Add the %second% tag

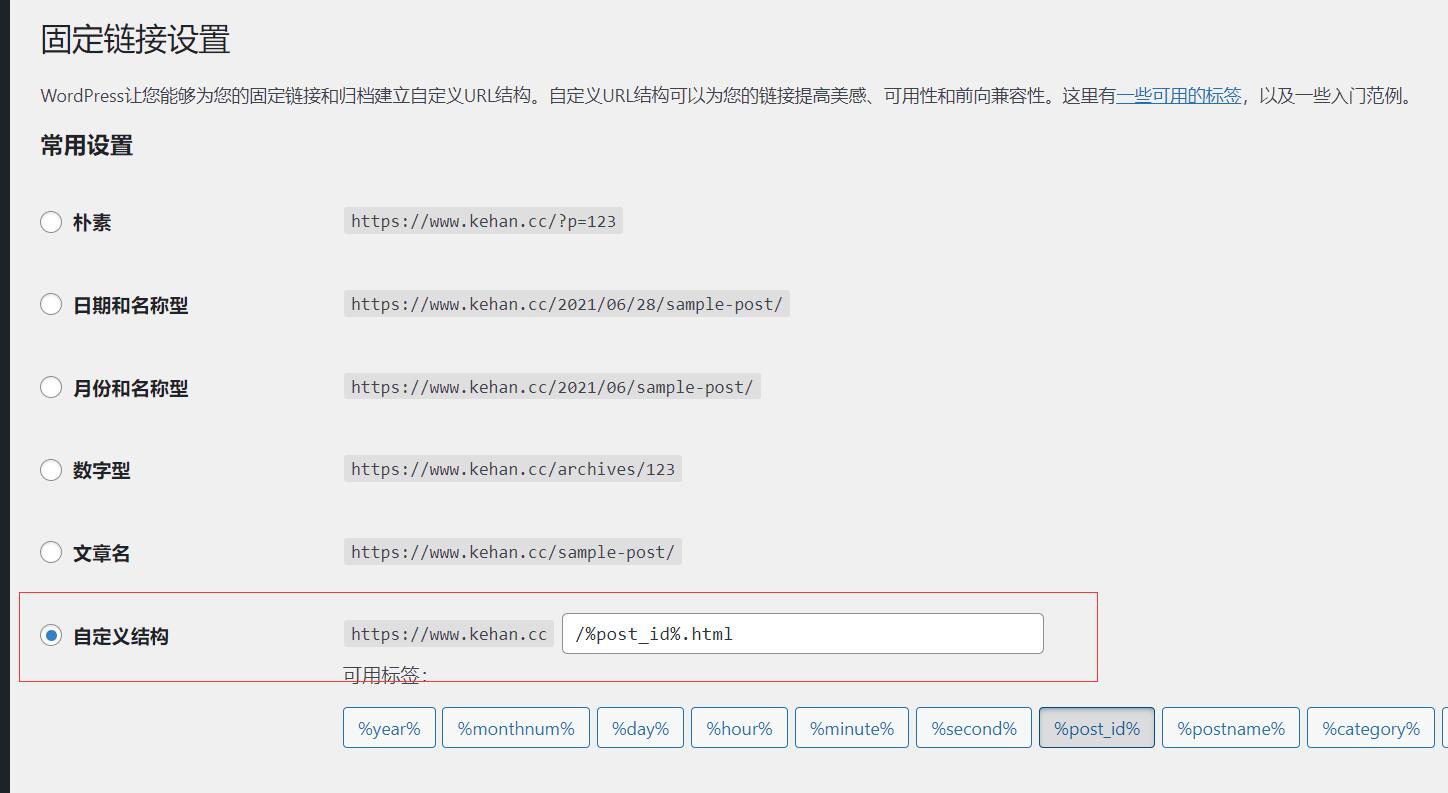[974, 728]
